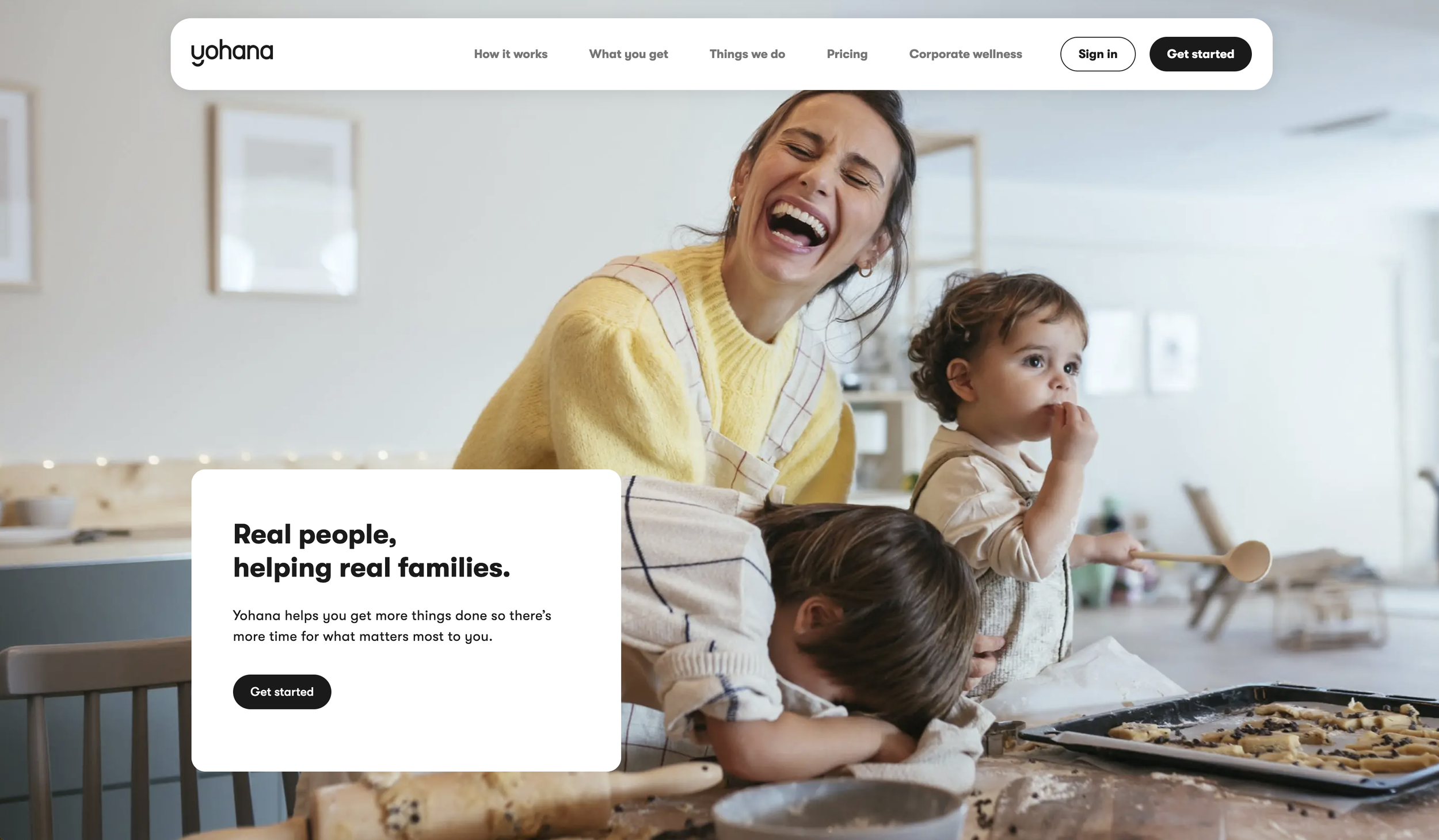Select Things we do in navigation
Viewport: 1439px width, 840px height.
[x=747, y=54]
